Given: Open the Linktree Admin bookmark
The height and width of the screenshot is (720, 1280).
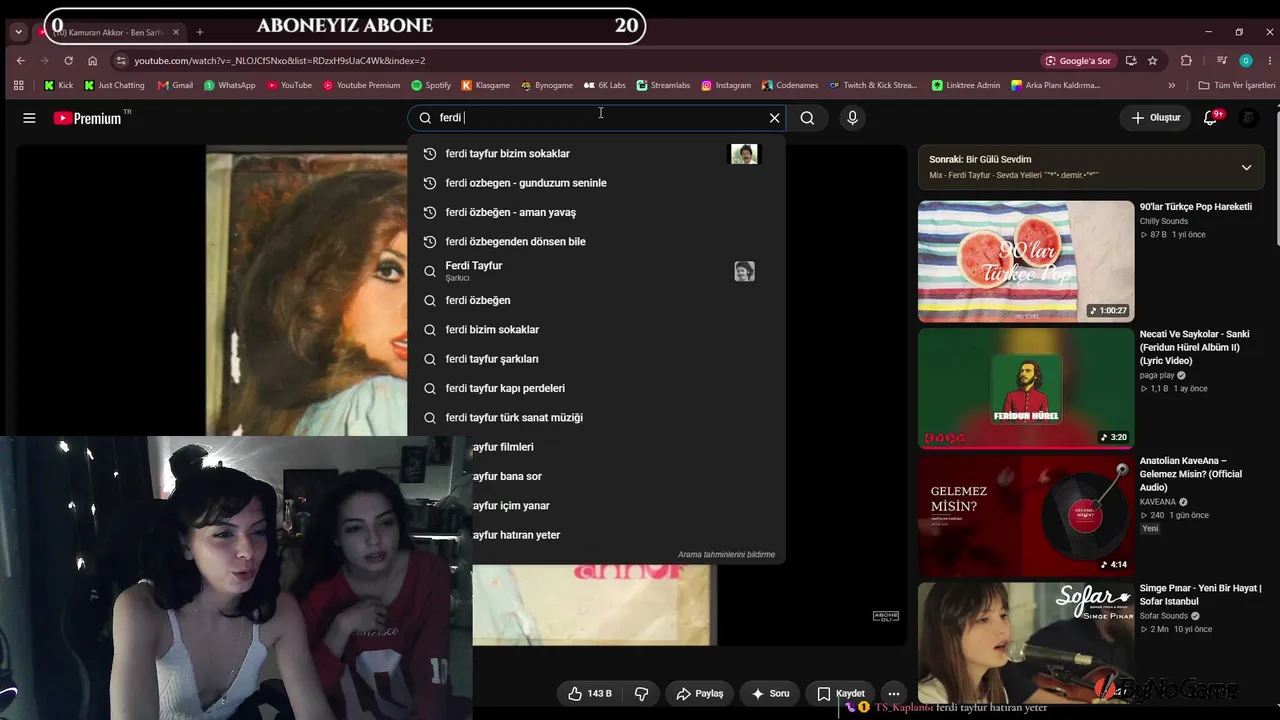Looking at the screenshot, I should pyautogui.click(x=965, y=85).
